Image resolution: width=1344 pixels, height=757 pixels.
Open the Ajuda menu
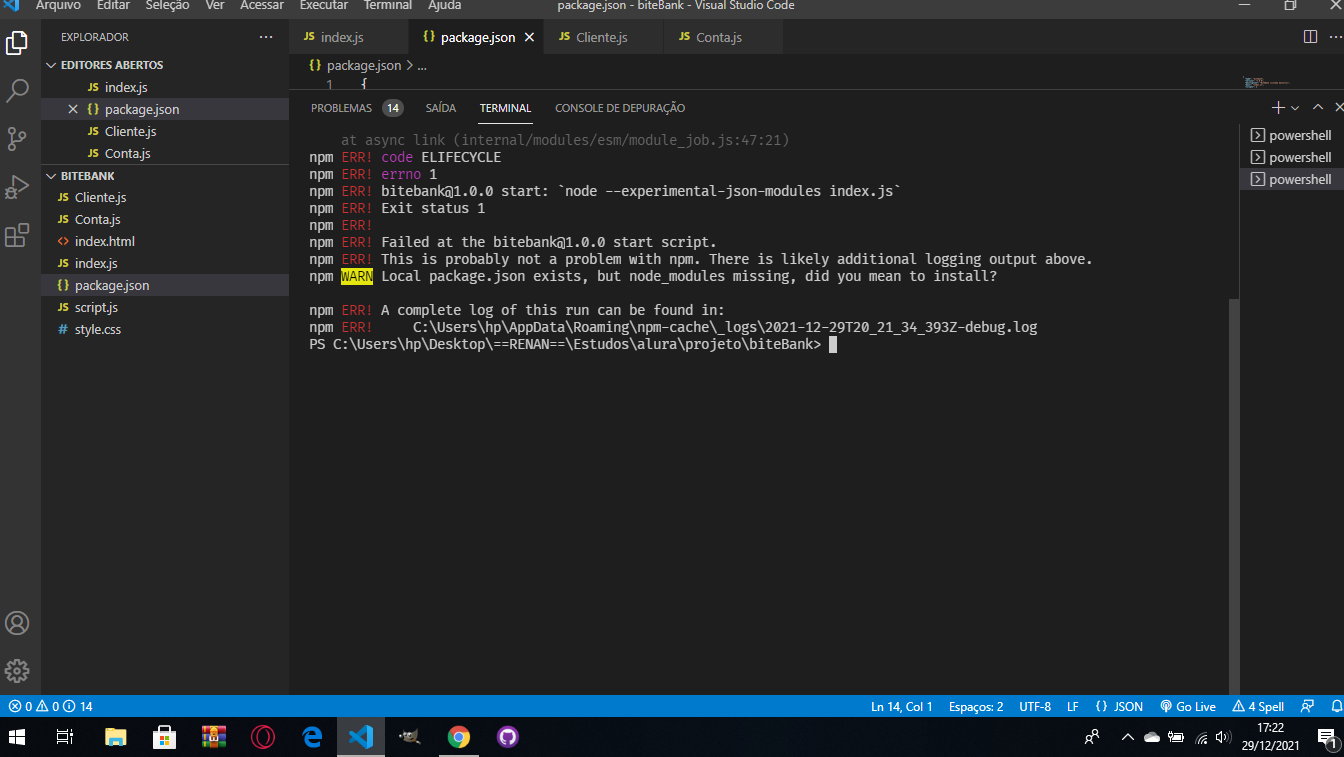pos(444,6)
